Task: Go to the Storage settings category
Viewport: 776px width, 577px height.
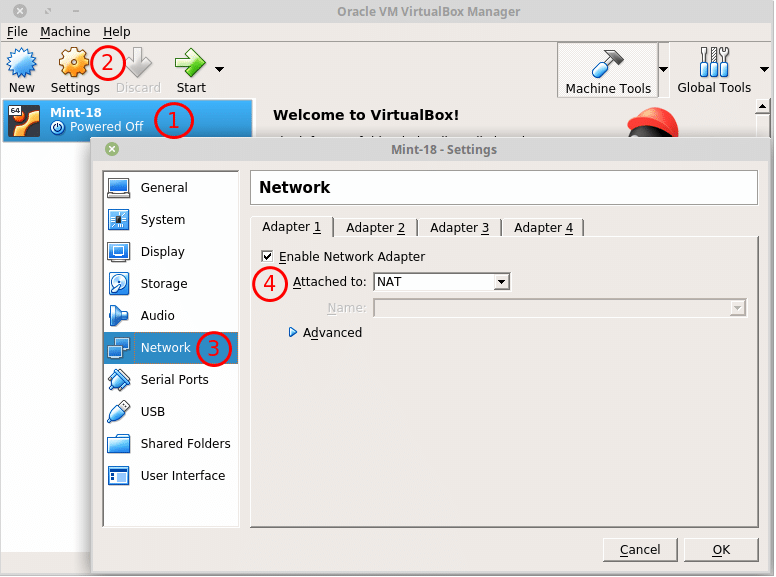Action: click(x=163, y=284)
